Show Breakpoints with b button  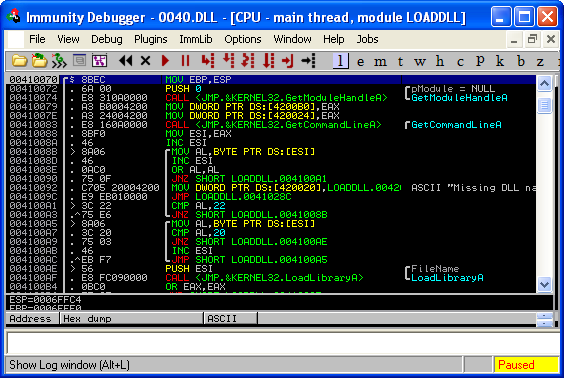[x=520, y=61]
